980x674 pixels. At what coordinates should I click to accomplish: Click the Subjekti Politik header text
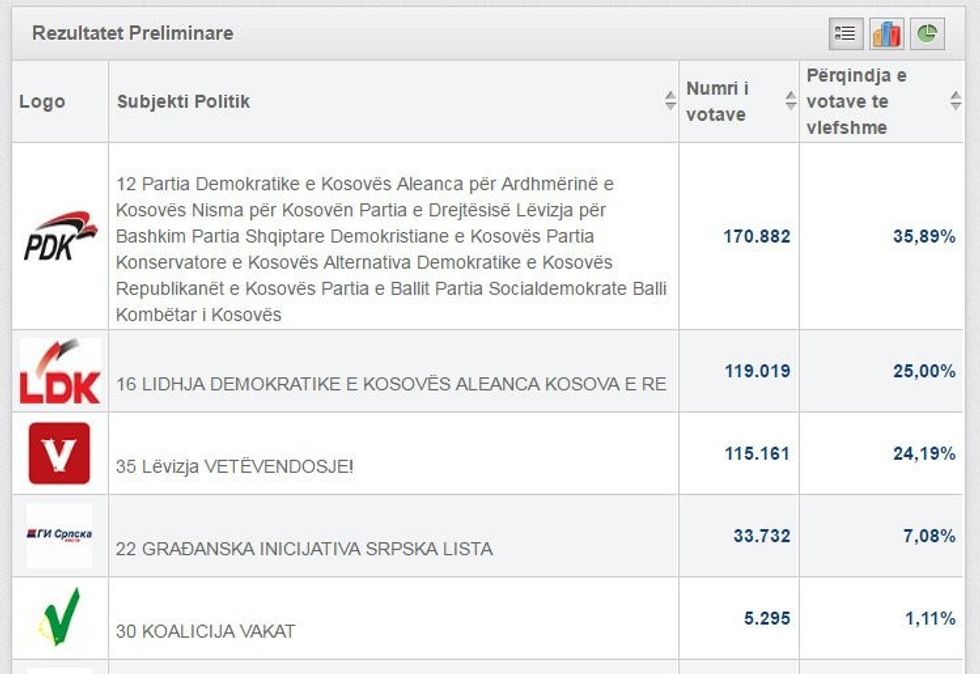pyautogui.click(x=183, y=102)
